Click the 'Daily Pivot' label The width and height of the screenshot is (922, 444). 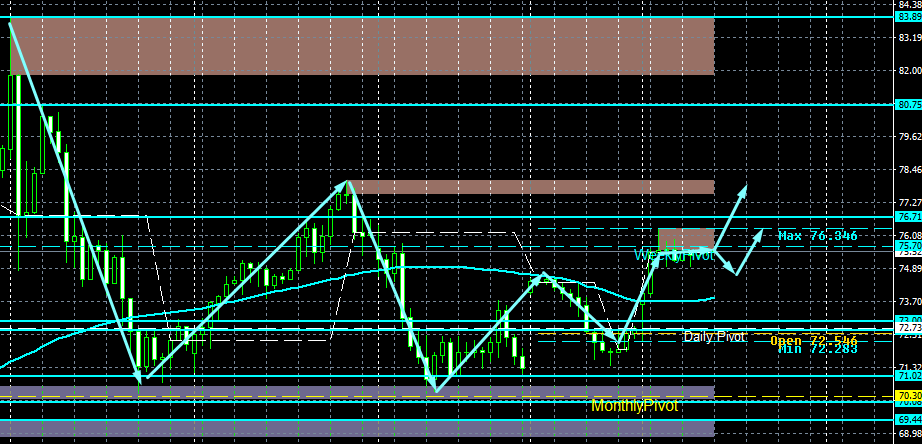(x=714, y=337)
